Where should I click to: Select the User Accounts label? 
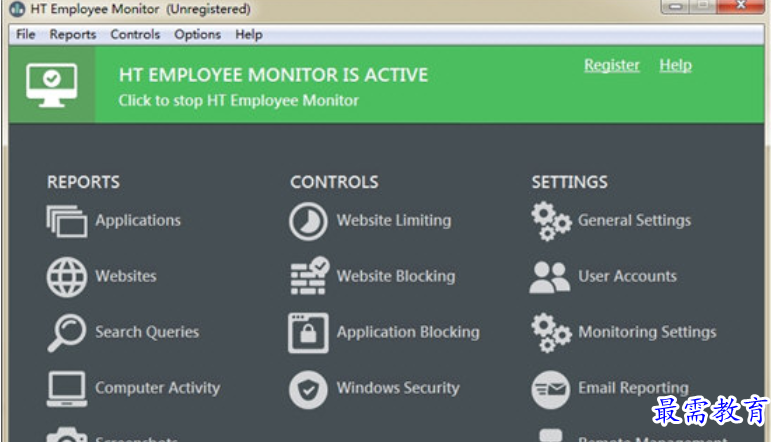coord(628,276)
